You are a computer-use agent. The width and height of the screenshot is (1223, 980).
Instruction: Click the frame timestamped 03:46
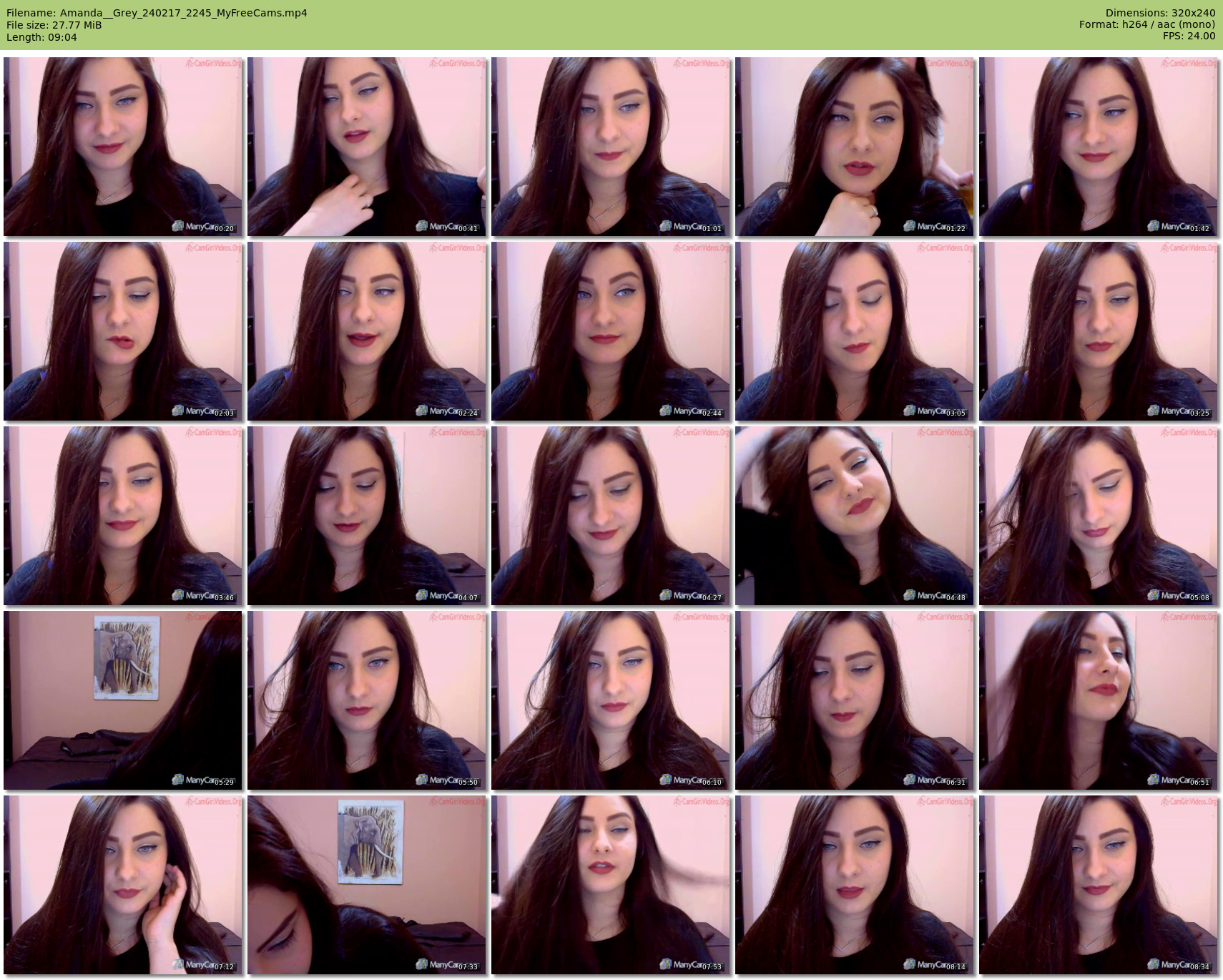click(123, 516)
